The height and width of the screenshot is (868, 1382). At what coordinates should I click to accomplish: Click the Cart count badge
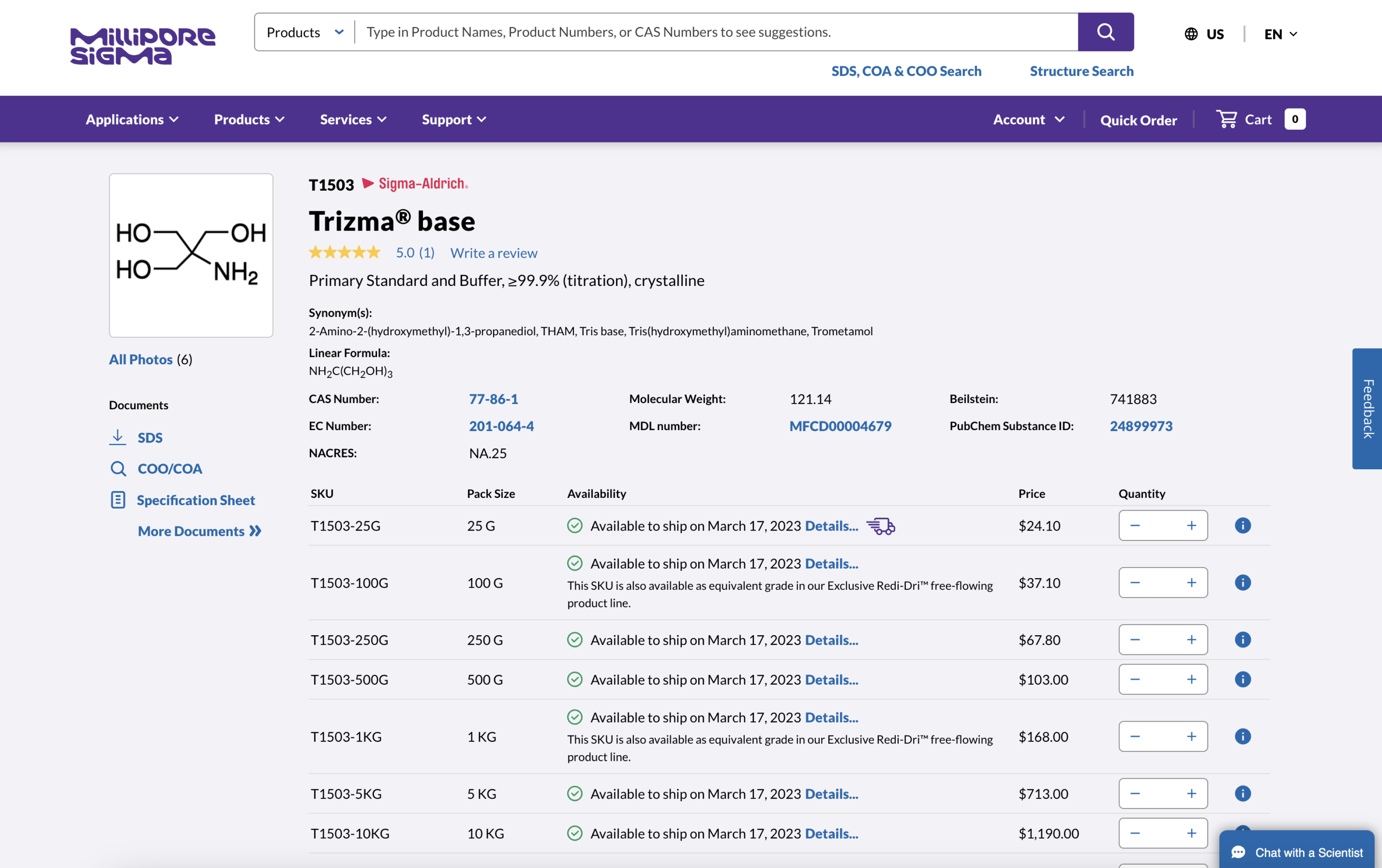[1295, 119]
